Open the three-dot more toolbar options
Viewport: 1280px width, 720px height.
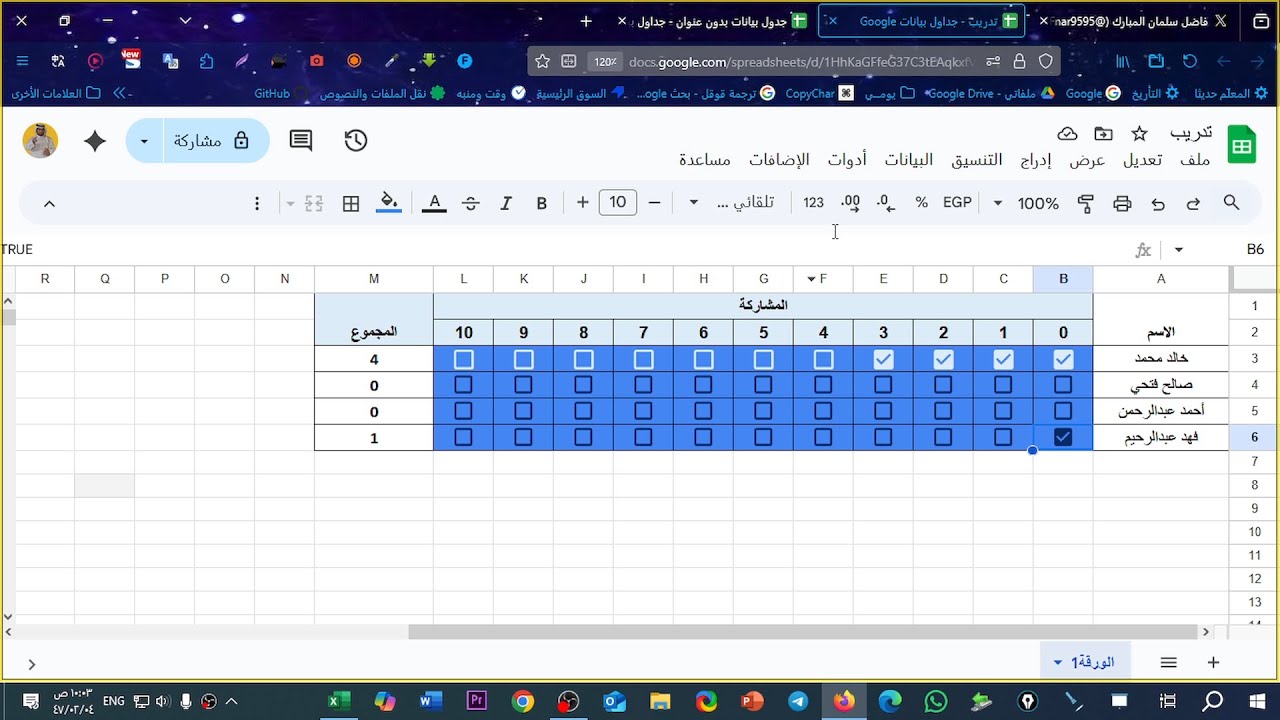[257, 203]
